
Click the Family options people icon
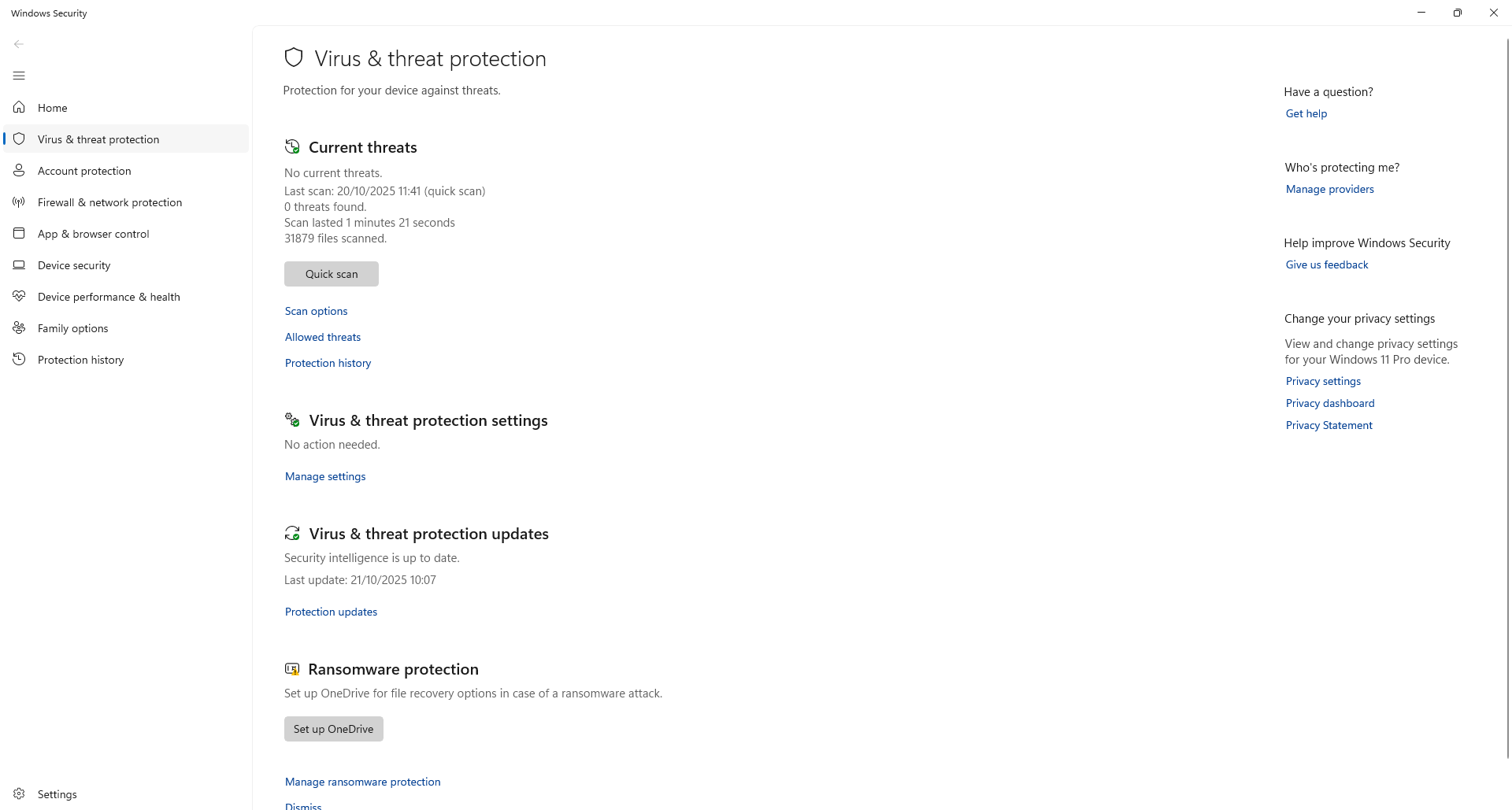click(x=19, y=327)
